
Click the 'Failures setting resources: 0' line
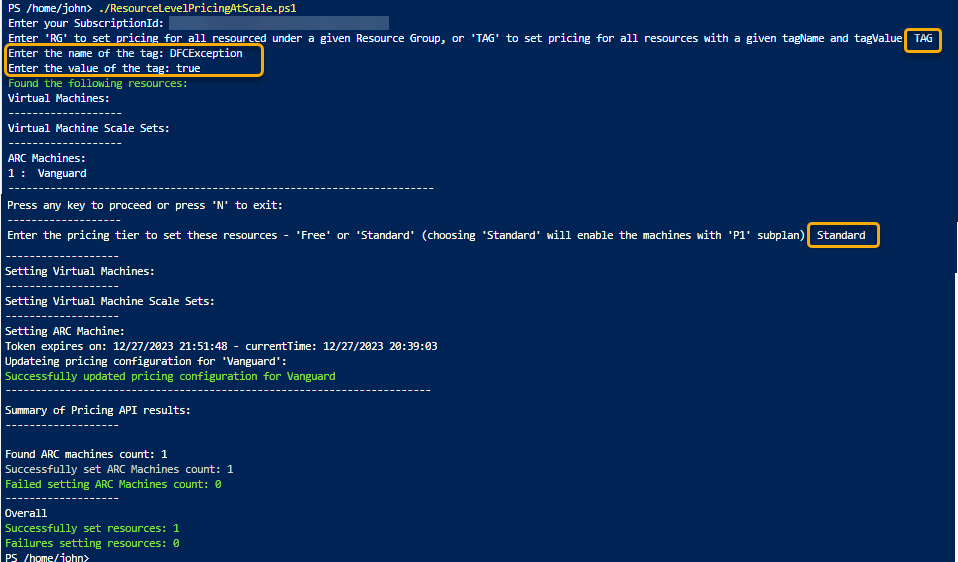(92, 543)
